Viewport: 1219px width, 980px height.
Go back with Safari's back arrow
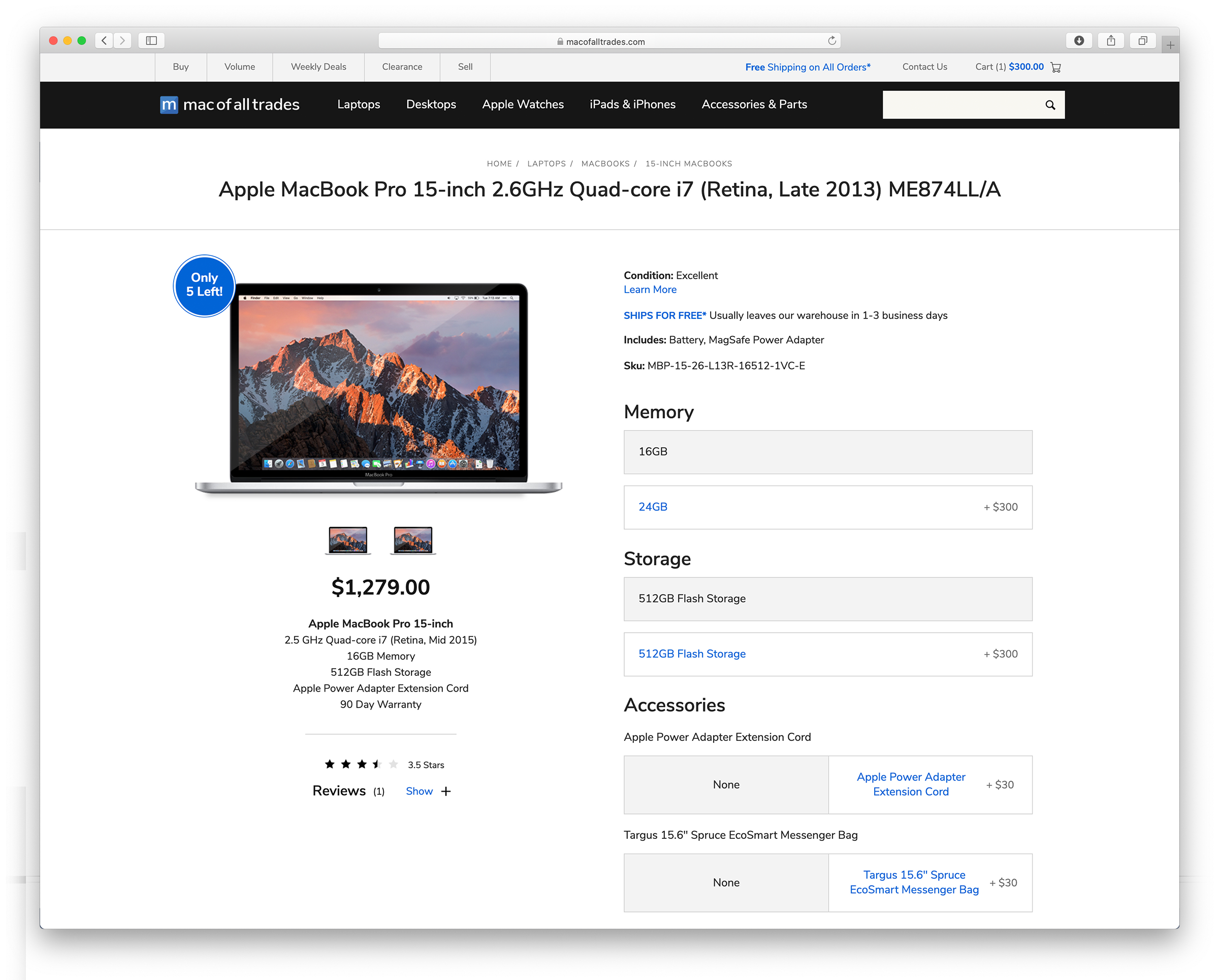[104, 41]
